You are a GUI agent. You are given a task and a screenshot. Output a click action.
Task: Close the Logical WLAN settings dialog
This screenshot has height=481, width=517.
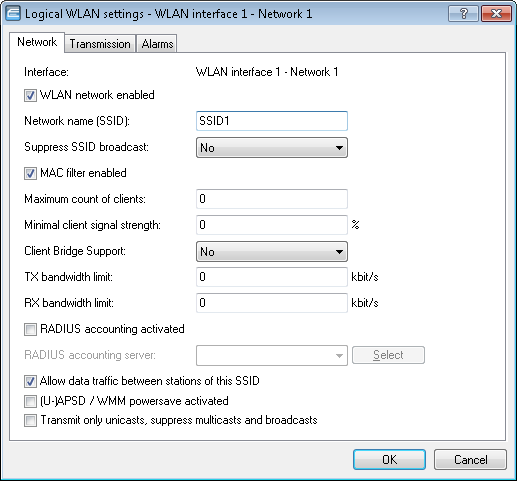tap(496, 14)
